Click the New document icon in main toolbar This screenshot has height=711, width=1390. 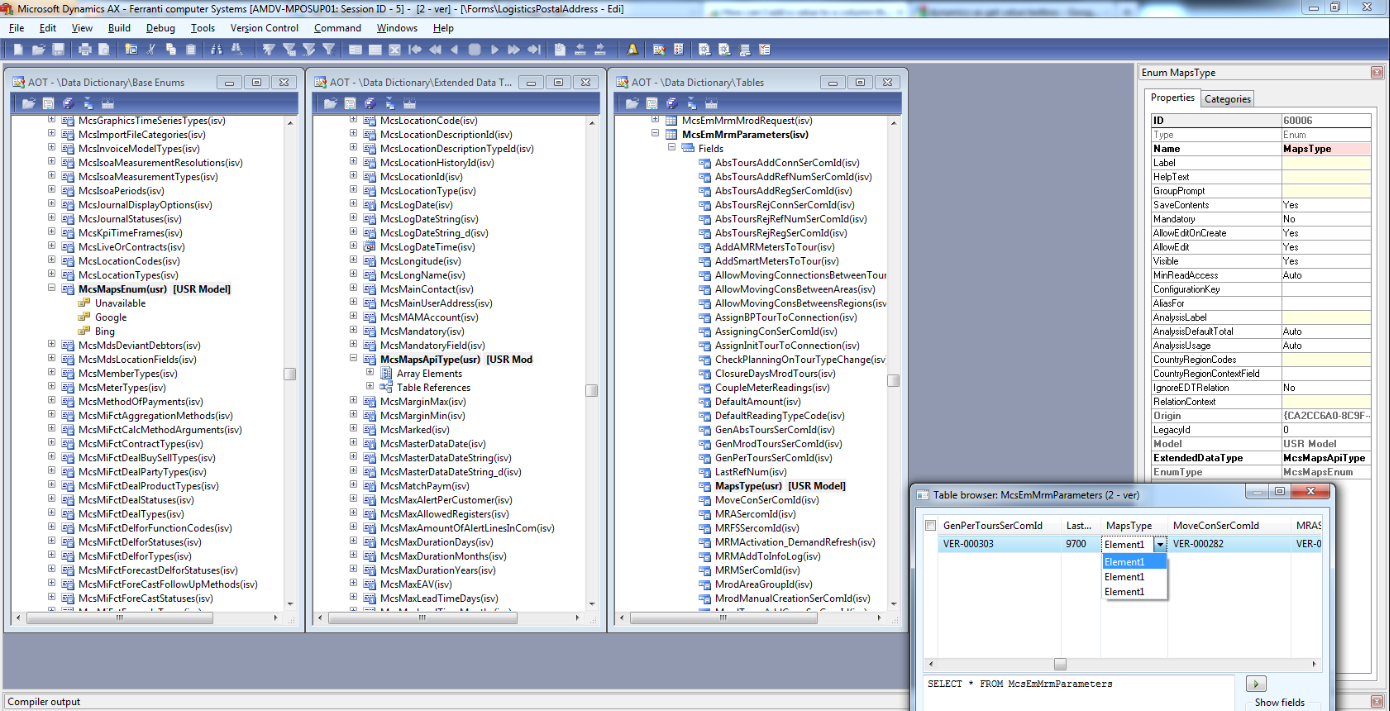[x=18, y=49]
